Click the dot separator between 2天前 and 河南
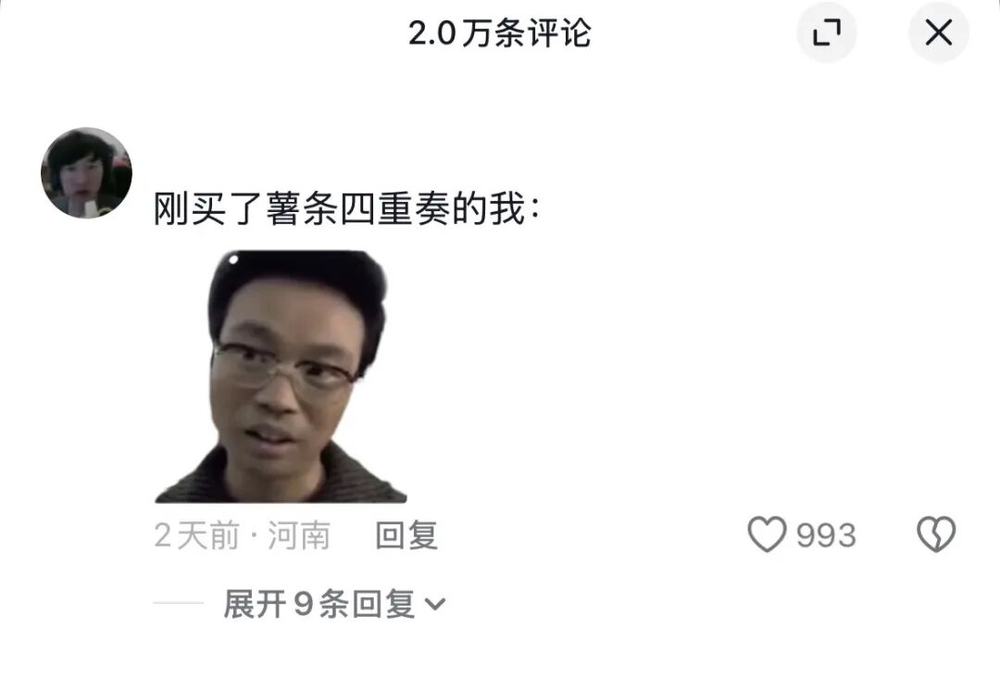This screenshot has height=677, width=1000. click(x=254, y=535)
